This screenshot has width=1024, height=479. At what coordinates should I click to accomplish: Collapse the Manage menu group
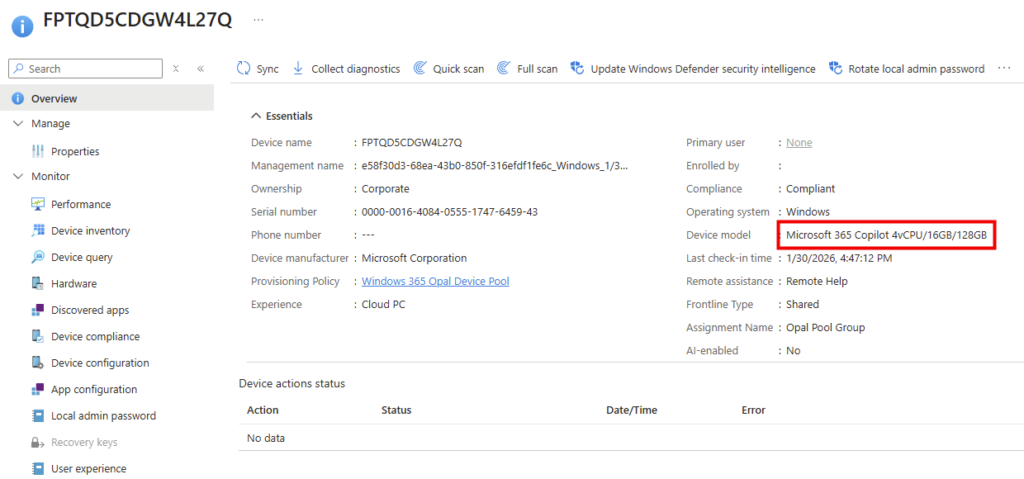click(x=18, y=124)
